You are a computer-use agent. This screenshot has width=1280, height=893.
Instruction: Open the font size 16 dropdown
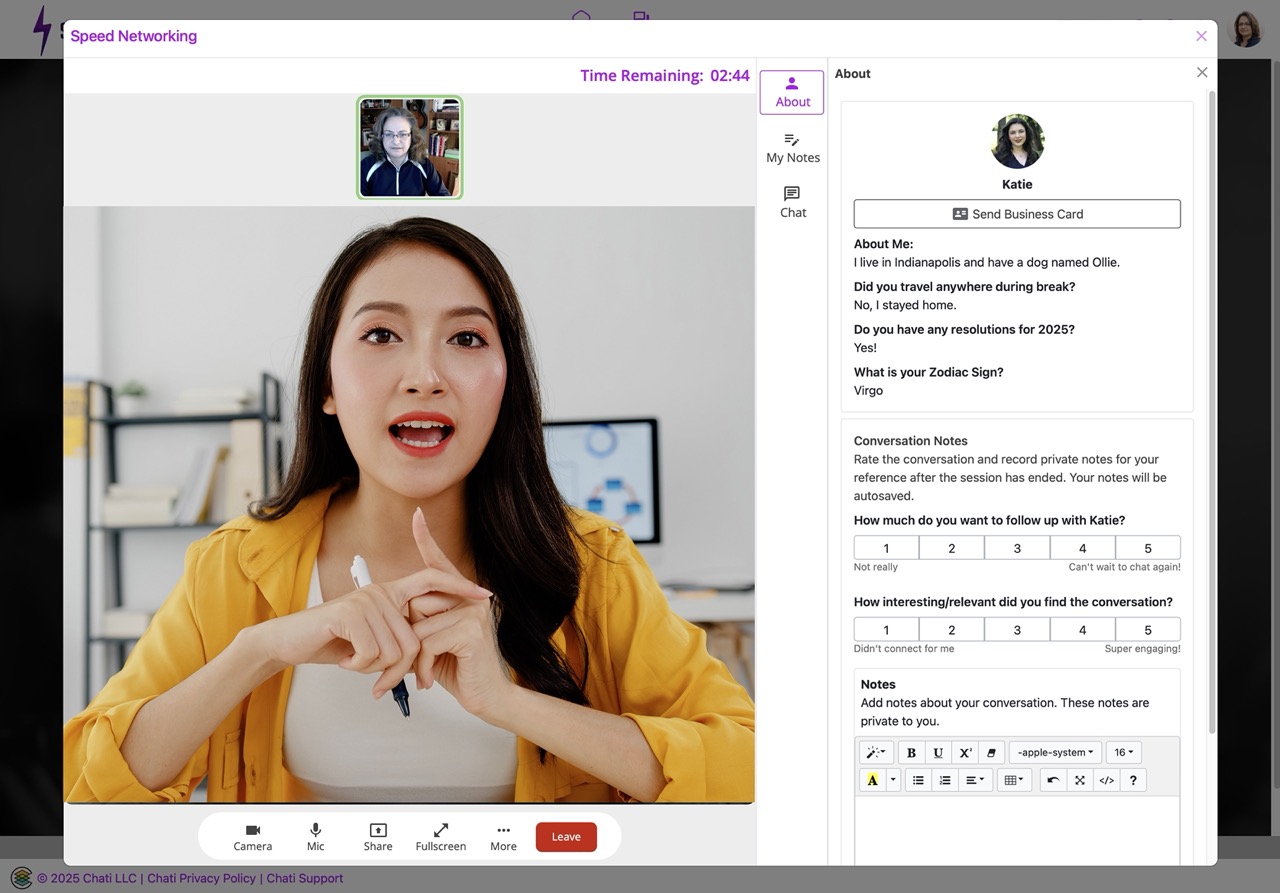(1124, 753)
